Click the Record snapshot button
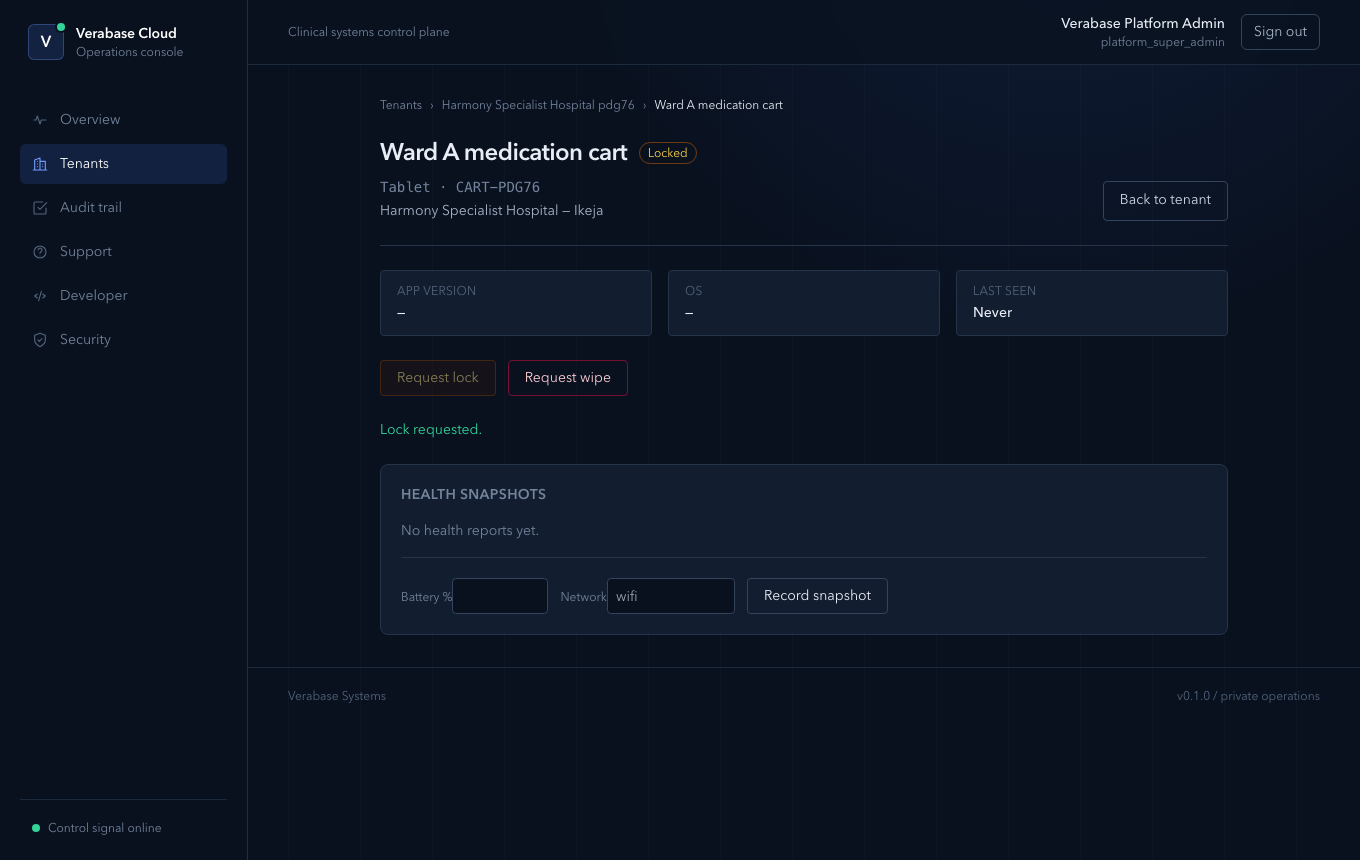 [x=817, y=596]
